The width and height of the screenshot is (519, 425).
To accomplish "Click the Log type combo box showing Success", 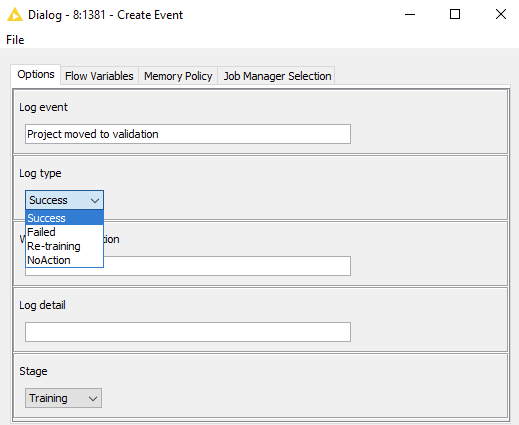I will click(x=64, y=200).
